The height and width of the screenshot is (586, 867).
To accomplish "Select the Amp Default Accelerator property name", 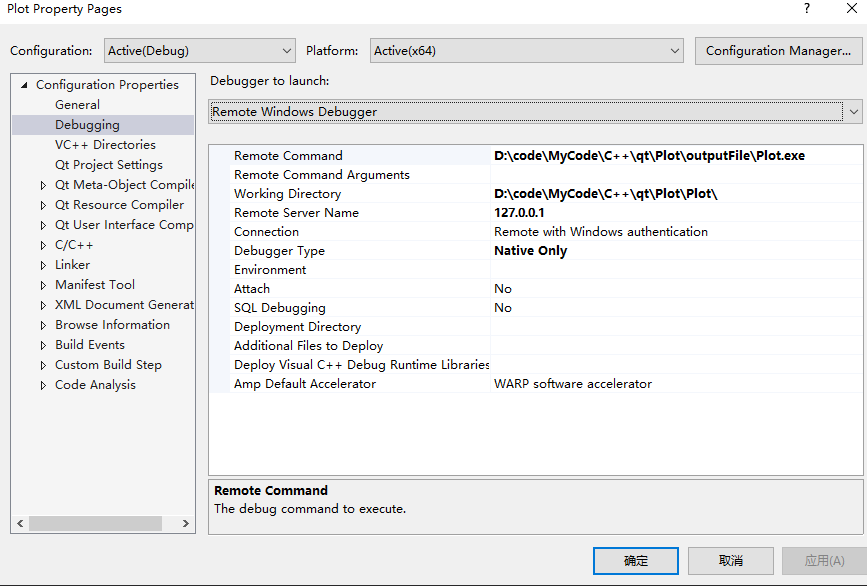I will tap(305, 384).
